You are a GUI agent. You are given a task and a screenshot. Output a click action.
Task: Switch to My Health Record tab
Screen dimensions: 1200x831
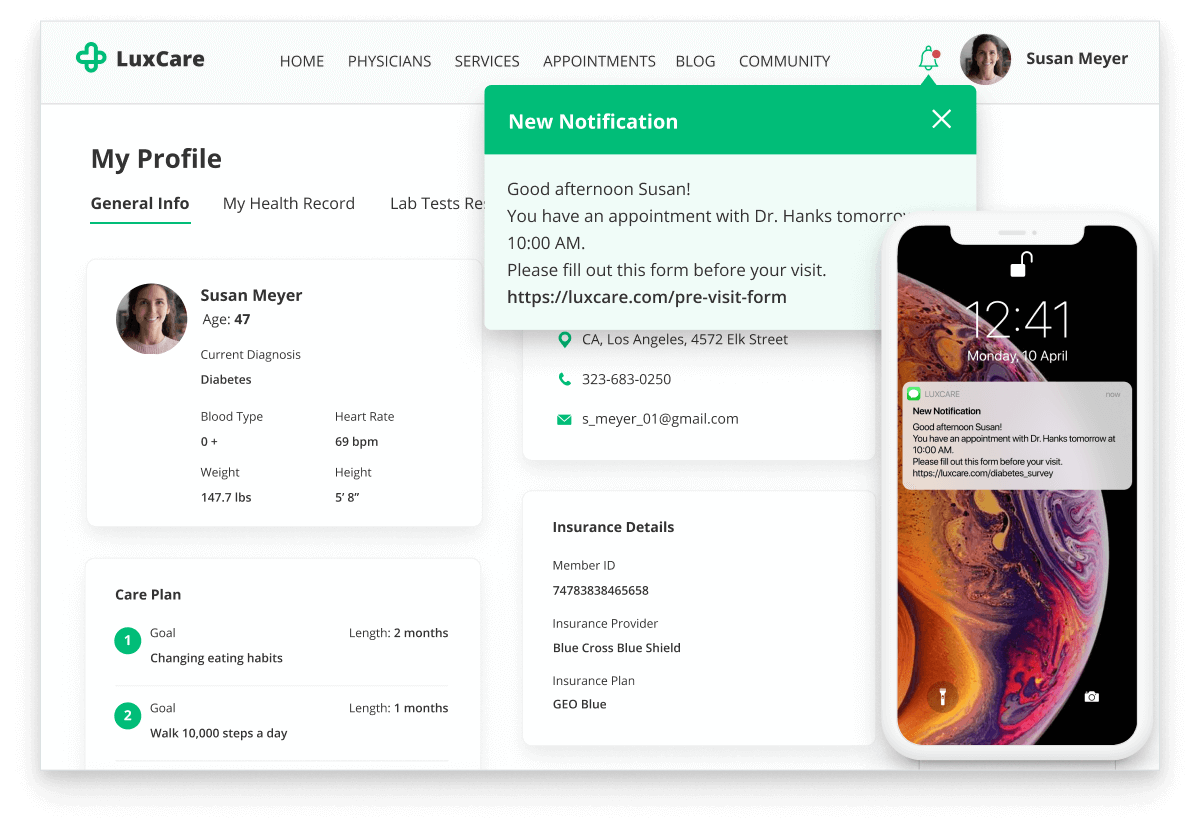288,203
